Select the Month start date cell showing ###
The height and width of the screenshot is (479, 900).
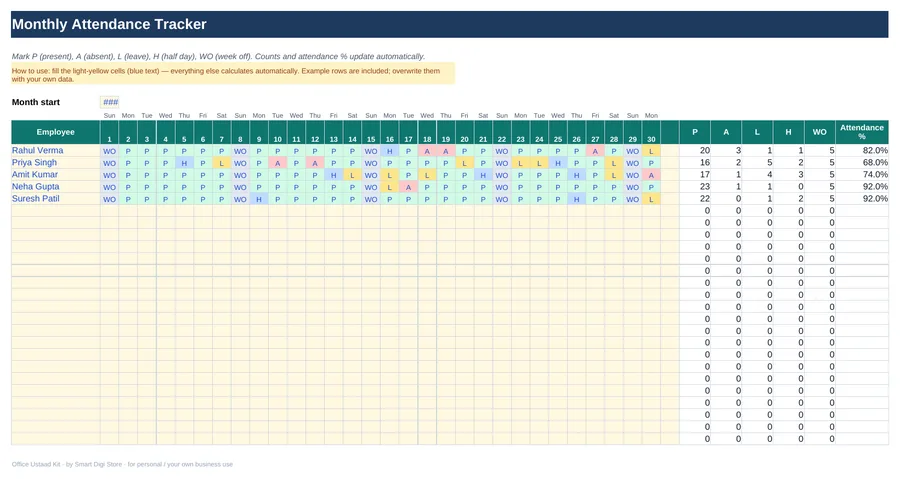[x=110, y=102]
